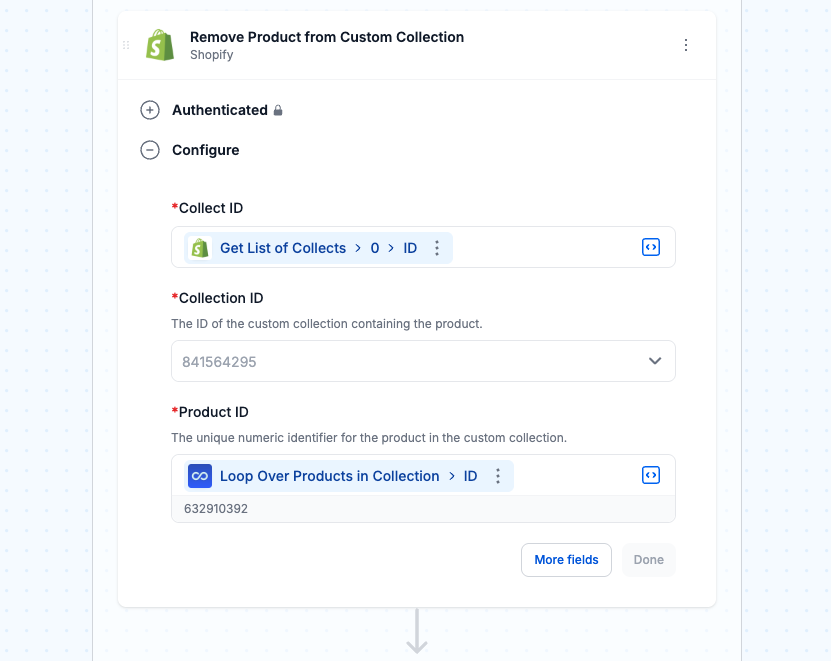
Task: Click the Shopify logo in the step header
Action: click(160, 45)
